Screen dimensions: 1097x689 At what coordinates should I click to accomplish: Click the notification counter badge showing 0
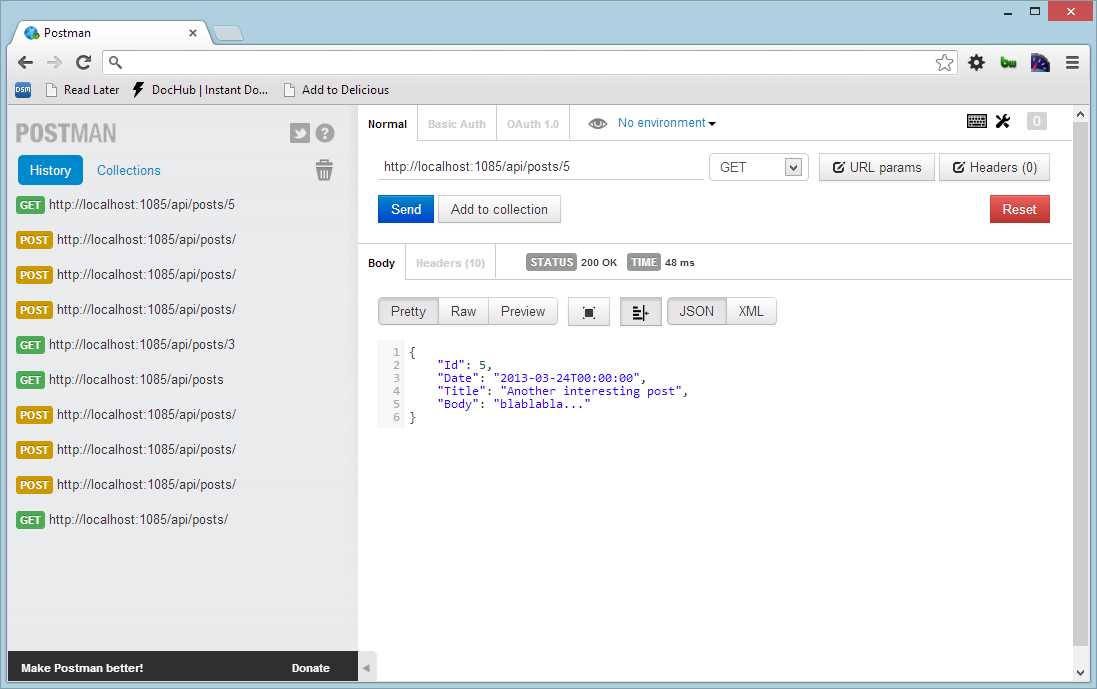[x=1037, y=121]
